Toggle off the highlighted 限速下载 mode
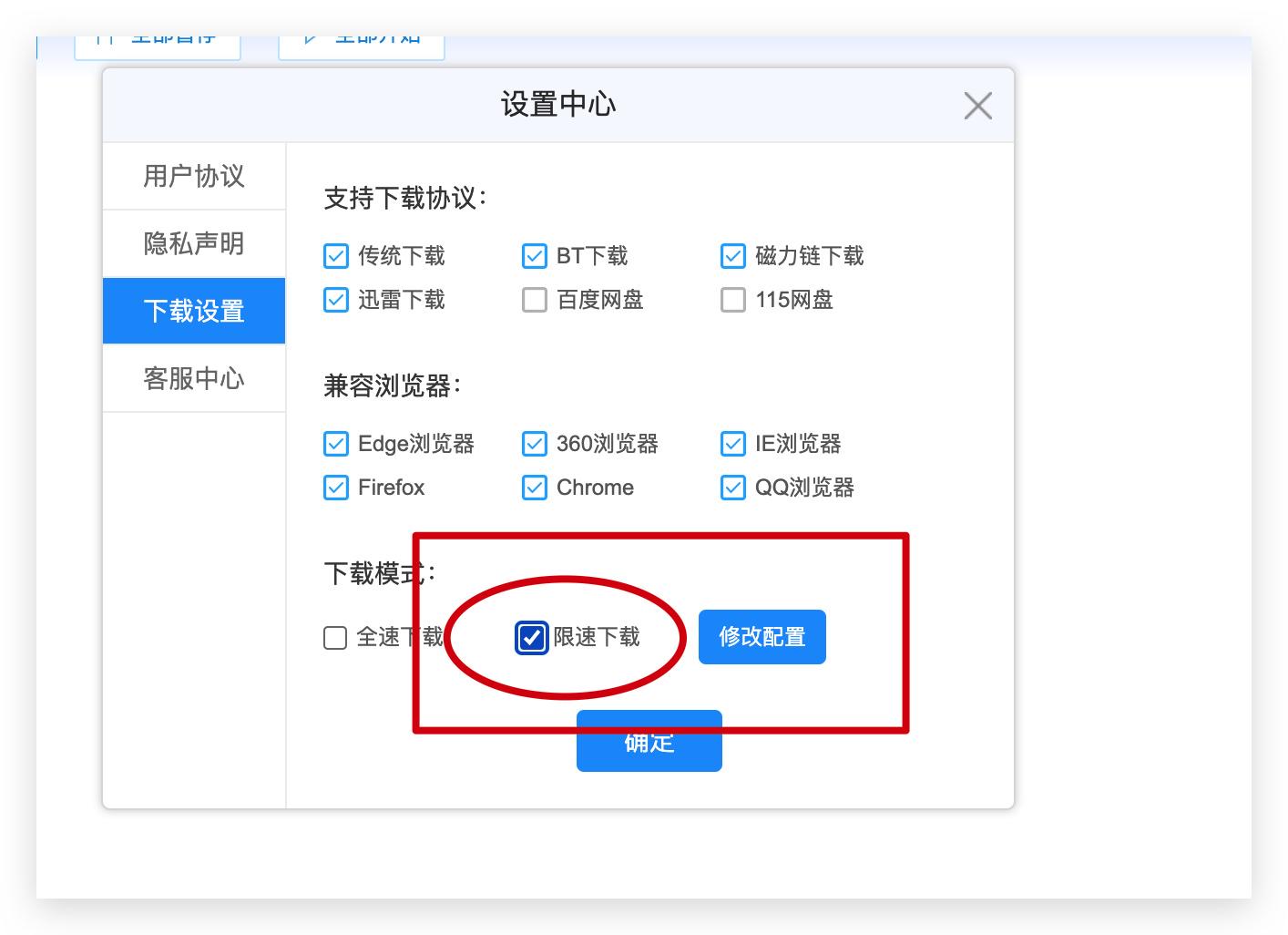 (531, 638)
